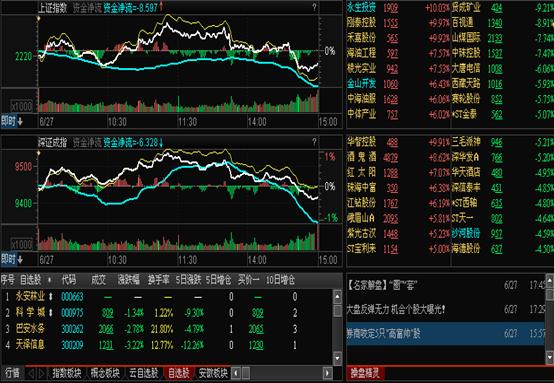Open gainer 刚泰控股 in Shanghai list
The width and height of the screenshot is (554, 383).
click(361, 22)
